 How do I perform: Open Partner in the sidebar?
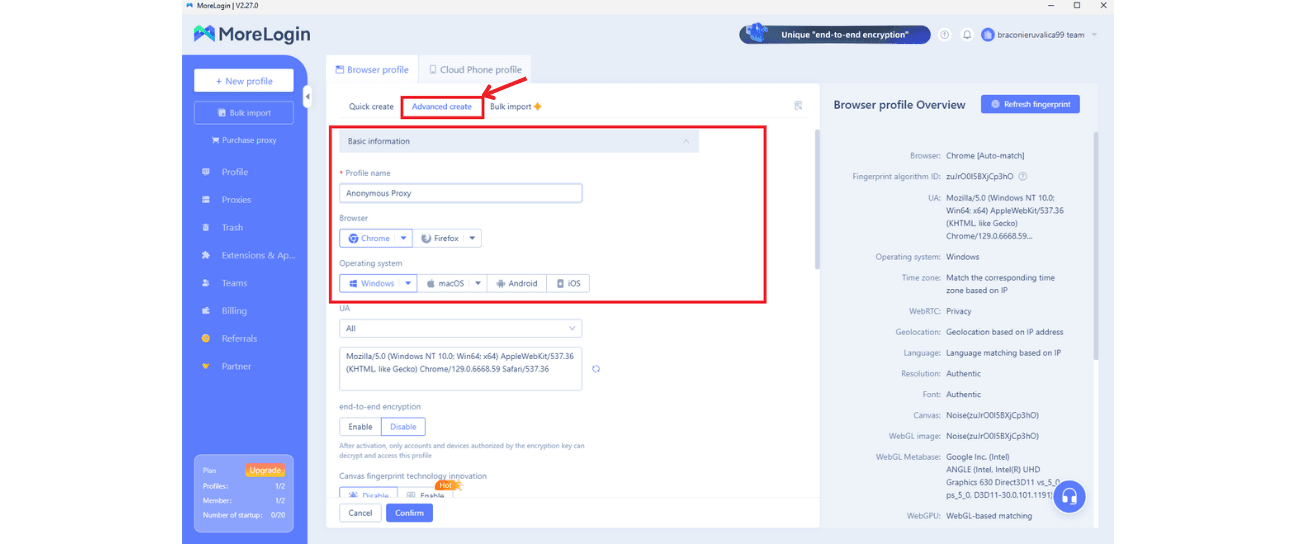[x=236, y=366]
